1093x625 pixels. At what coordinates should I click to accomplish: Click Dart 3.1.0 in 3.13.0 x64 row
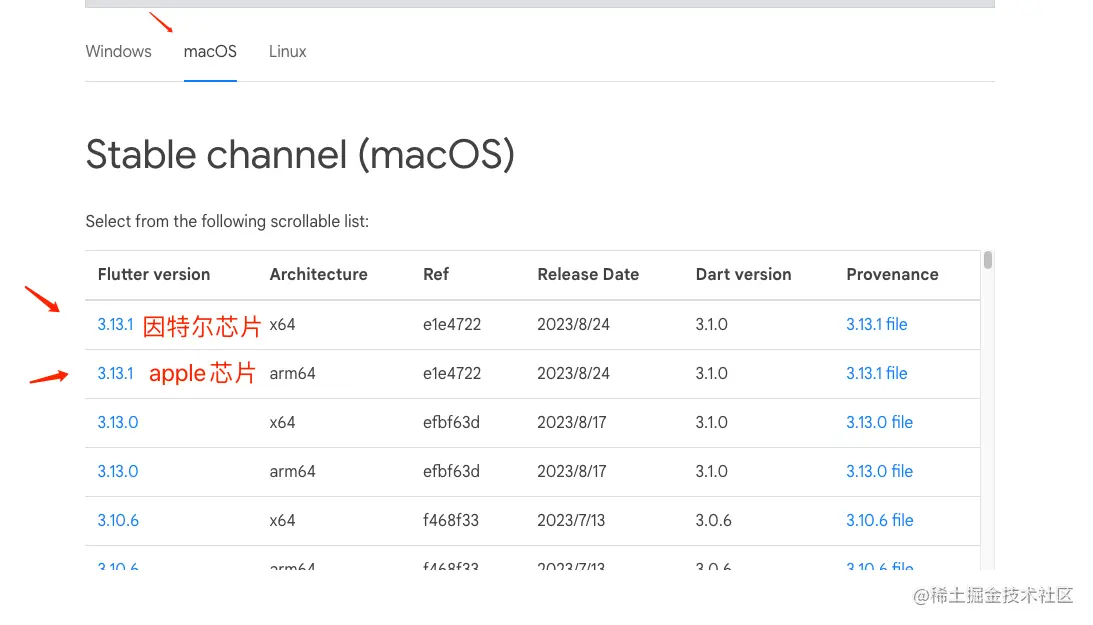coord(711,422)
